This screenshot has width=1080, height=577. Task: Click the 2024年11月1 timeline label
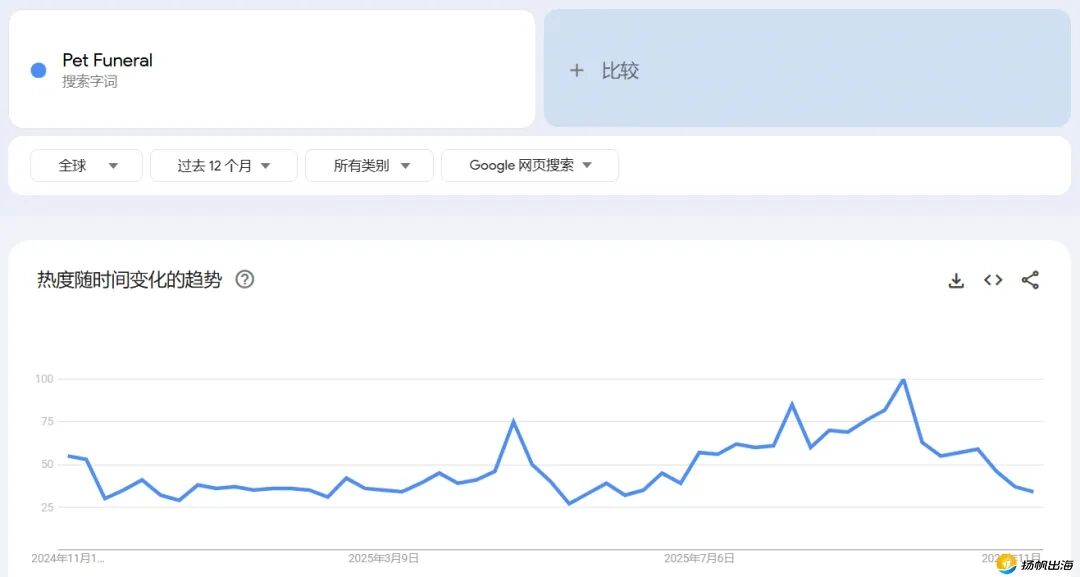(x=65, y=558)
